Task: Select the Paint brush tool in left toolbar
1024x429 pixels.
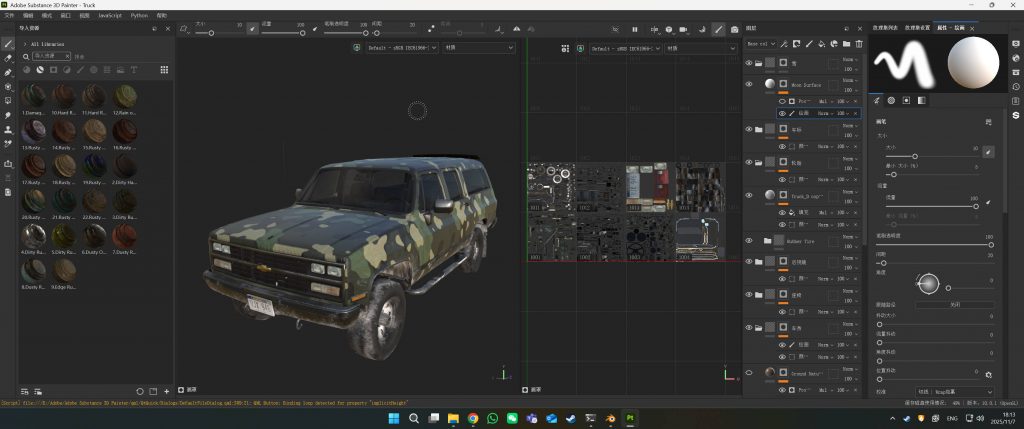Action: pos(9,44)
